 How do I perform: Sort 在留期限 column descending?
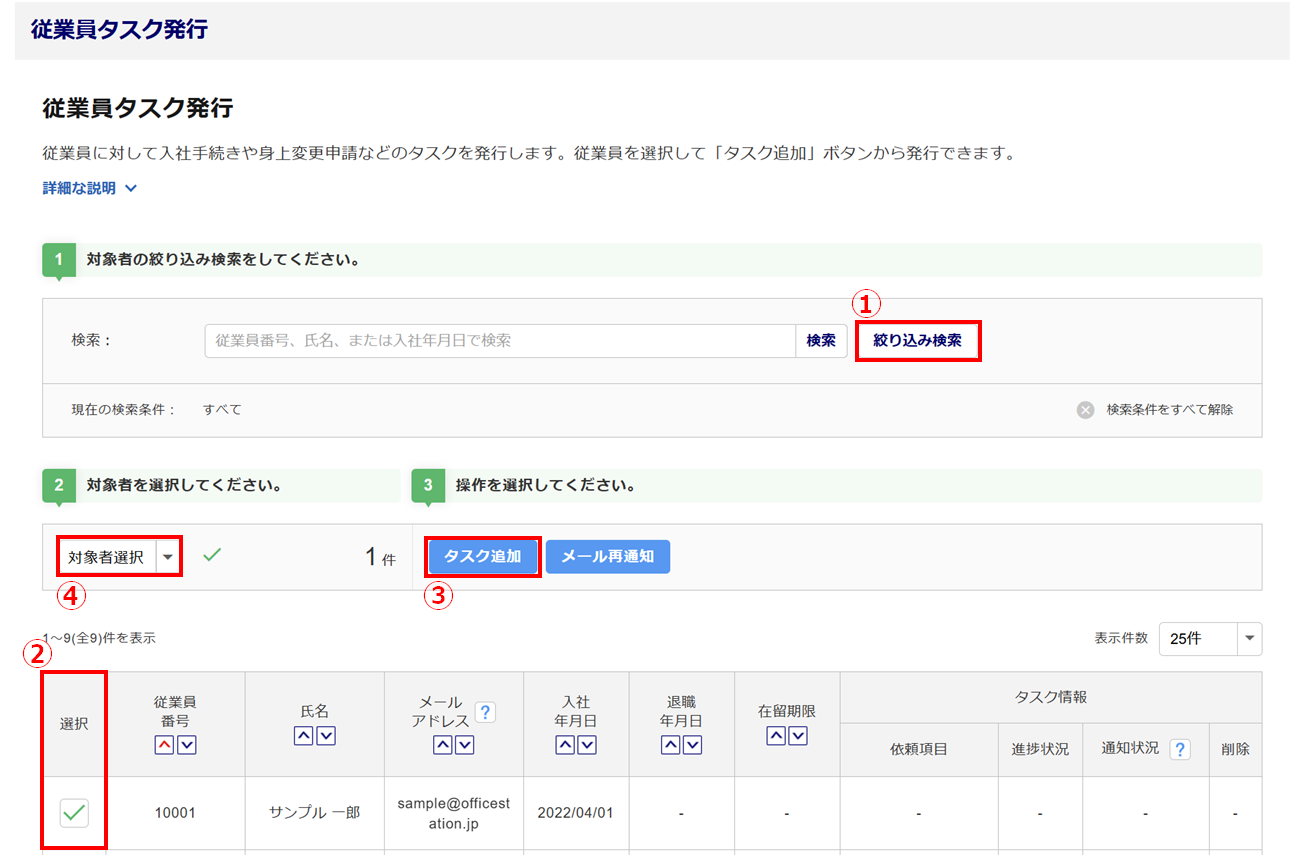[798, 736]
